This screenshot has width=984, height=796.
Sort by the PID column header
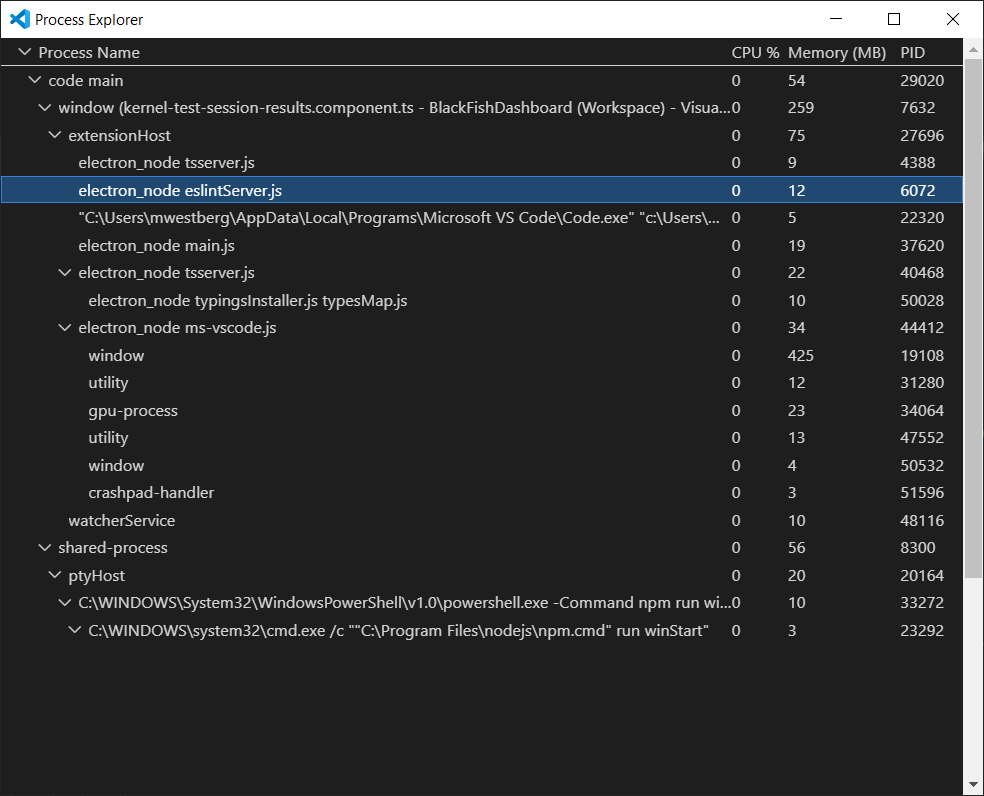pyautogui.click(x=911, y=52)
